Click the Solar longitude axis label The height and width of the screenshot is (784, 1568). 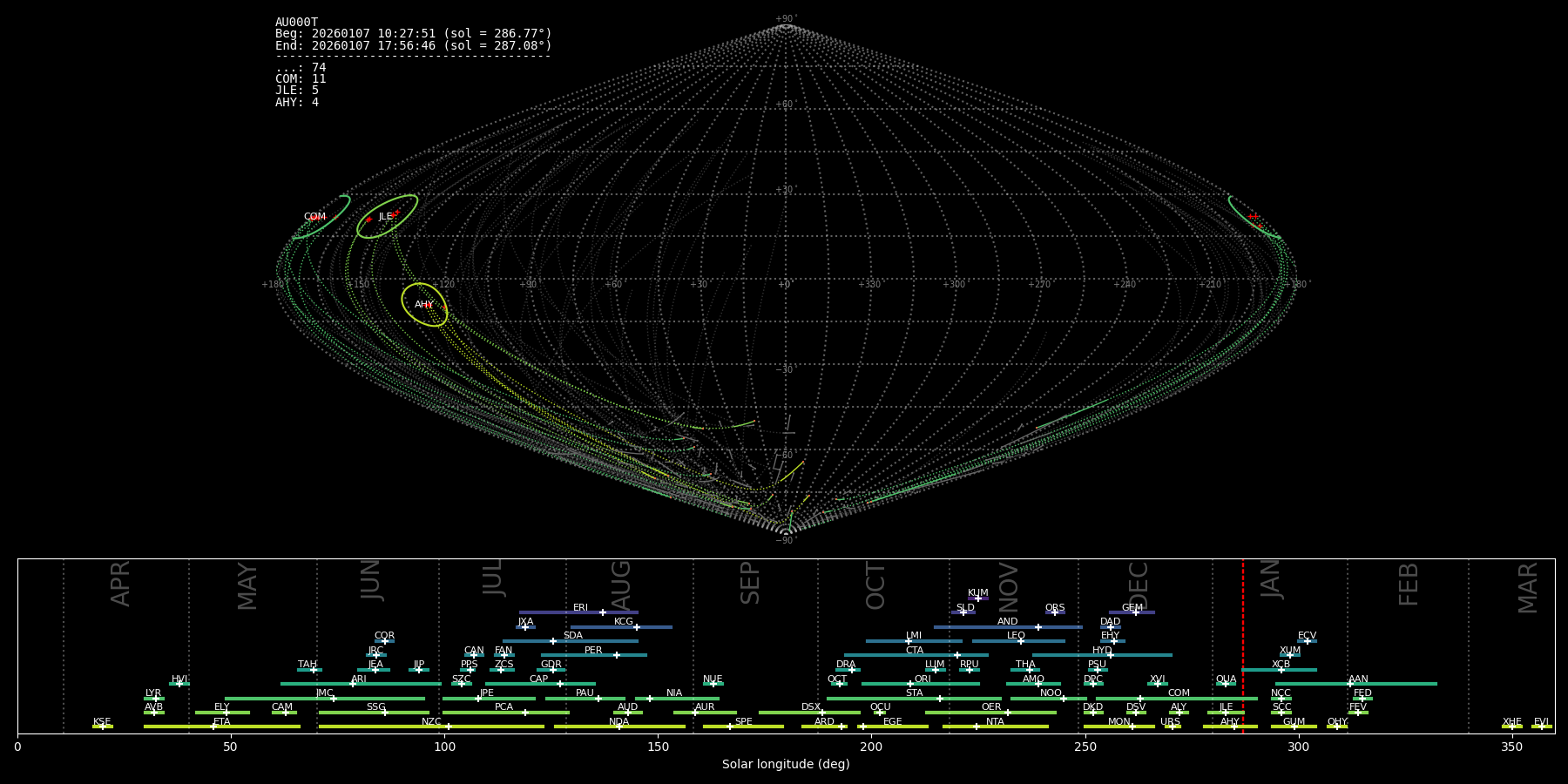tap(785, 765)
